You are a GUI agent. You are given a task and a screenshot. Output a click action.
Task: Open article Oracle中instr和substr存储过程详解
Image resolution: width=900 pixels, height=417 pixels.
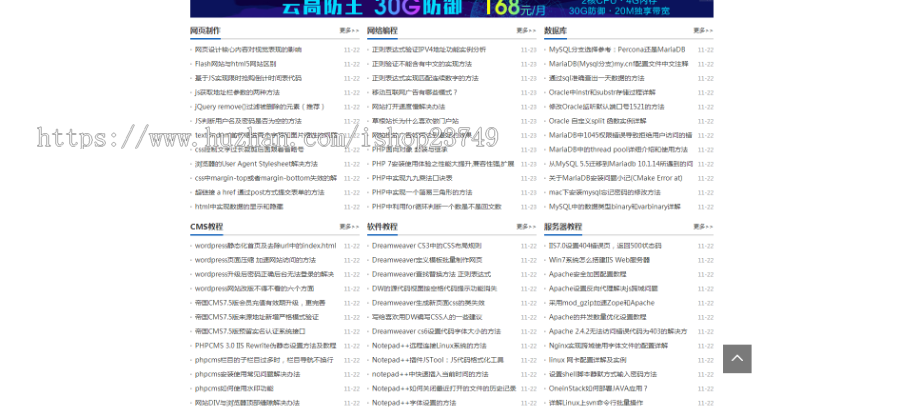click(602, 92)
